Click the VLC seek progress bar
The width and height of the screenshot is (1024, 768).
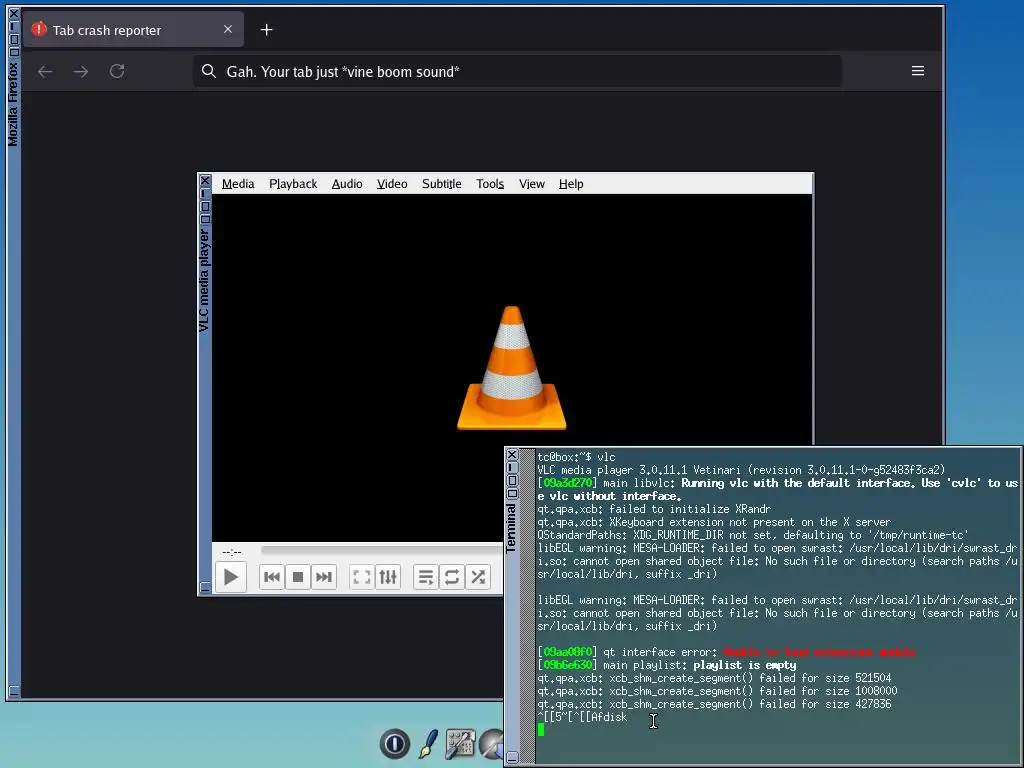382,551
